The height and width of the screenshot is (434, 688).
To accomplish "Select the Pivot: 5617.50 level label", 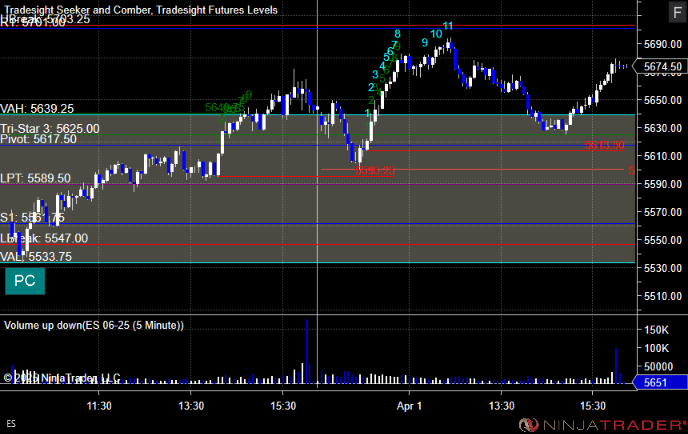I will 38,139.
